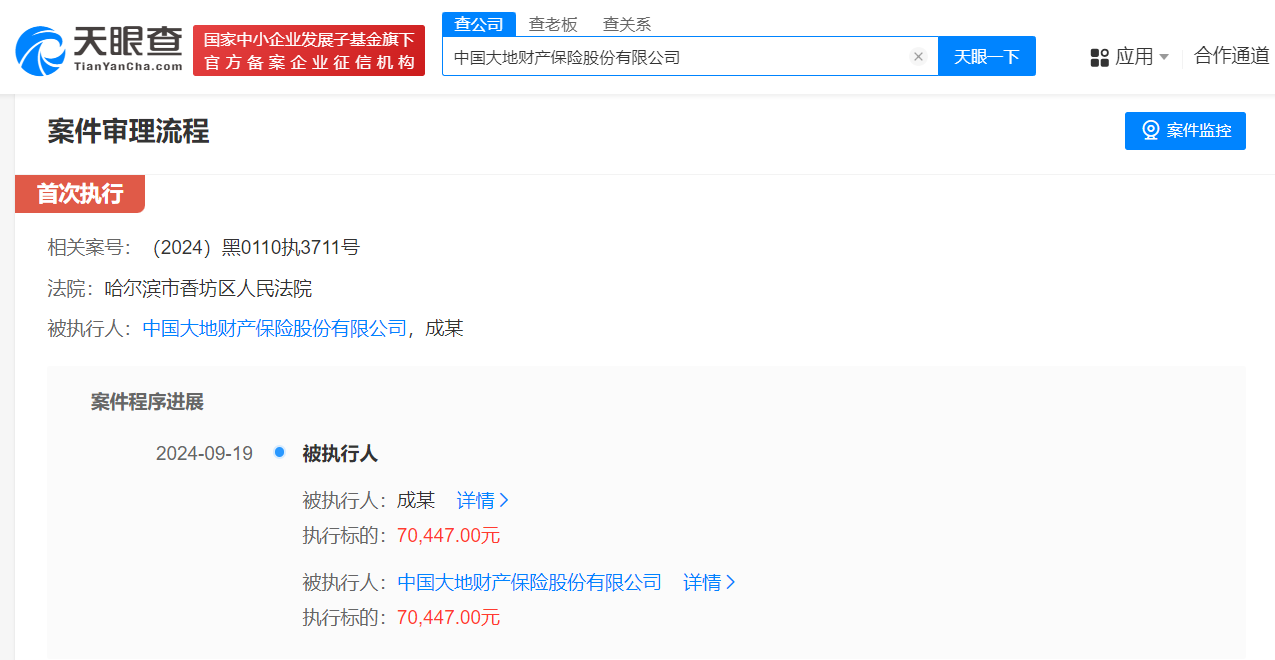Select the 查公司 tab
Viewport: 1275px width, 660px height.
pyautogui.click(x=479, y=24)
